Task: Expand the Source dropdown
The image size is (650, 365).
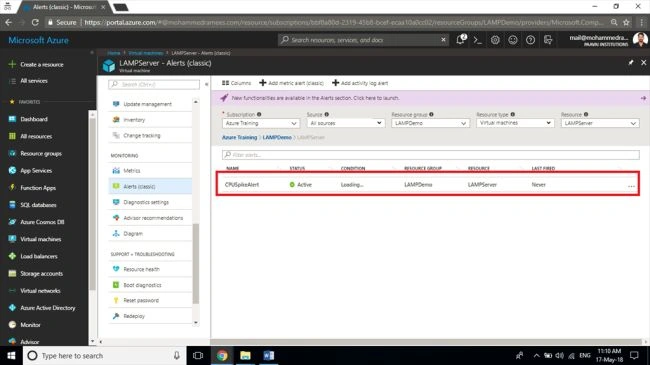Action: (x=346, y=123)
